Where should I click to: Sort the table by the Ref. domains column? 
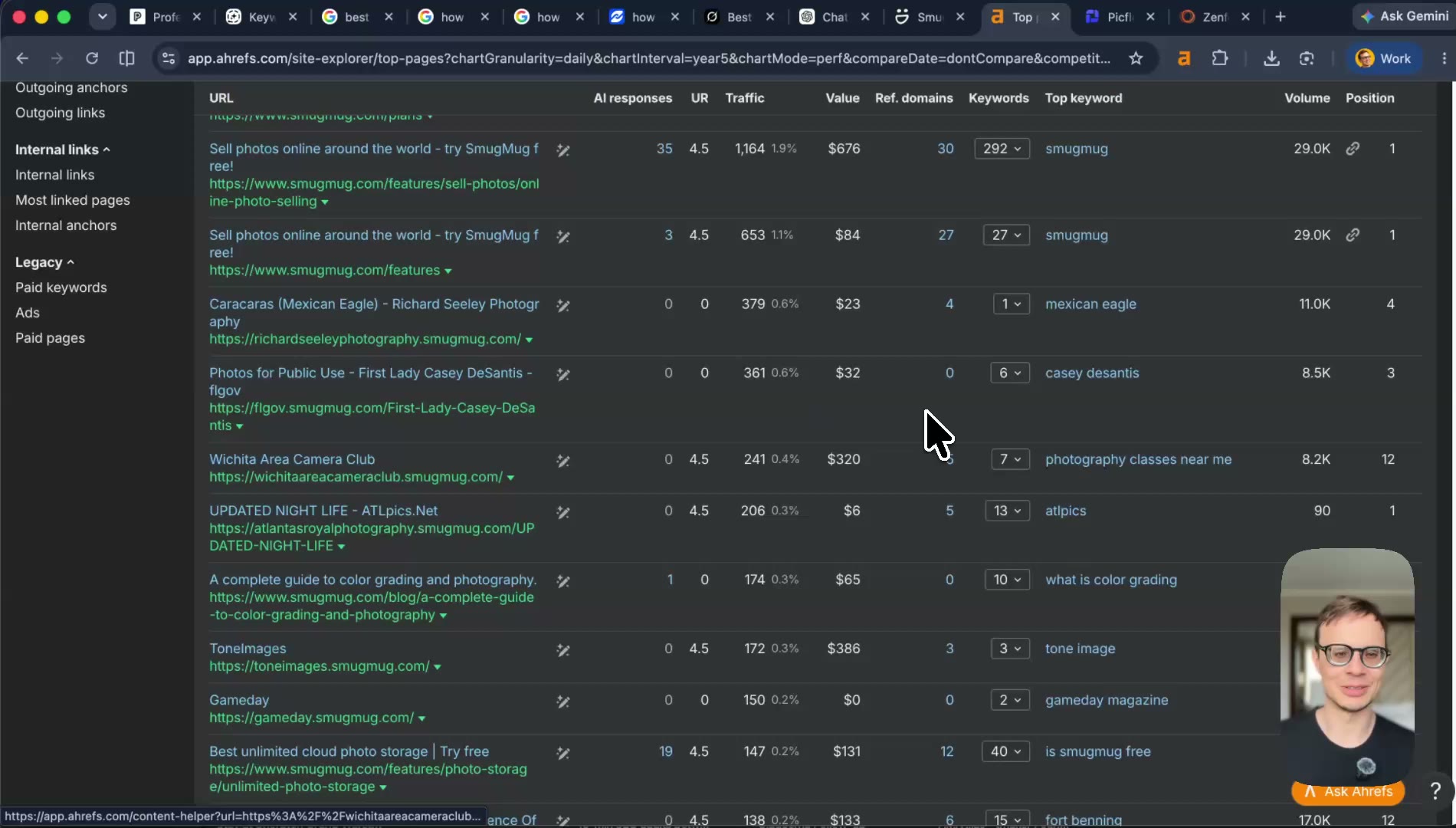click(913, 98)
